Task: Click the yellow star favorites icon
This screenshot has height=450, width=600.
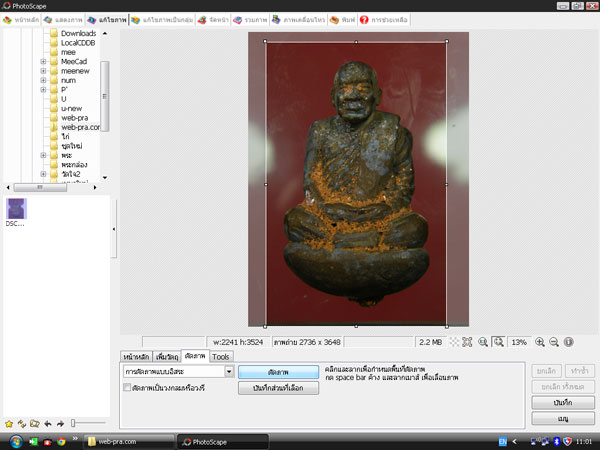Action: [x=9, y=424]
